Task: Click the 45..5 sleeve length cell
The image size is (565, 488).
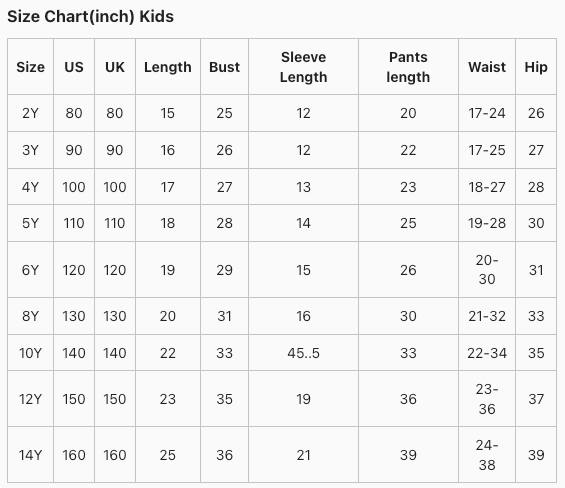Action: 303,353
